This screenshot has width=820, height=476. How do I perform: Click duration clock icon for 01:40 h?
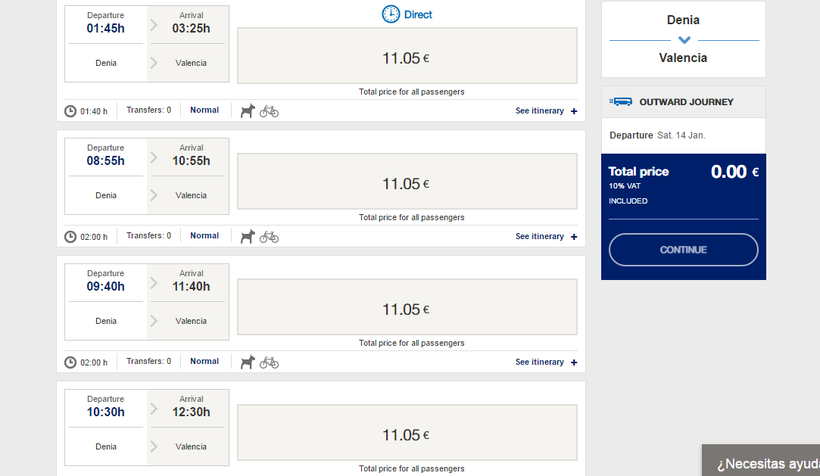pyautogui.click(x=70, y=111)
